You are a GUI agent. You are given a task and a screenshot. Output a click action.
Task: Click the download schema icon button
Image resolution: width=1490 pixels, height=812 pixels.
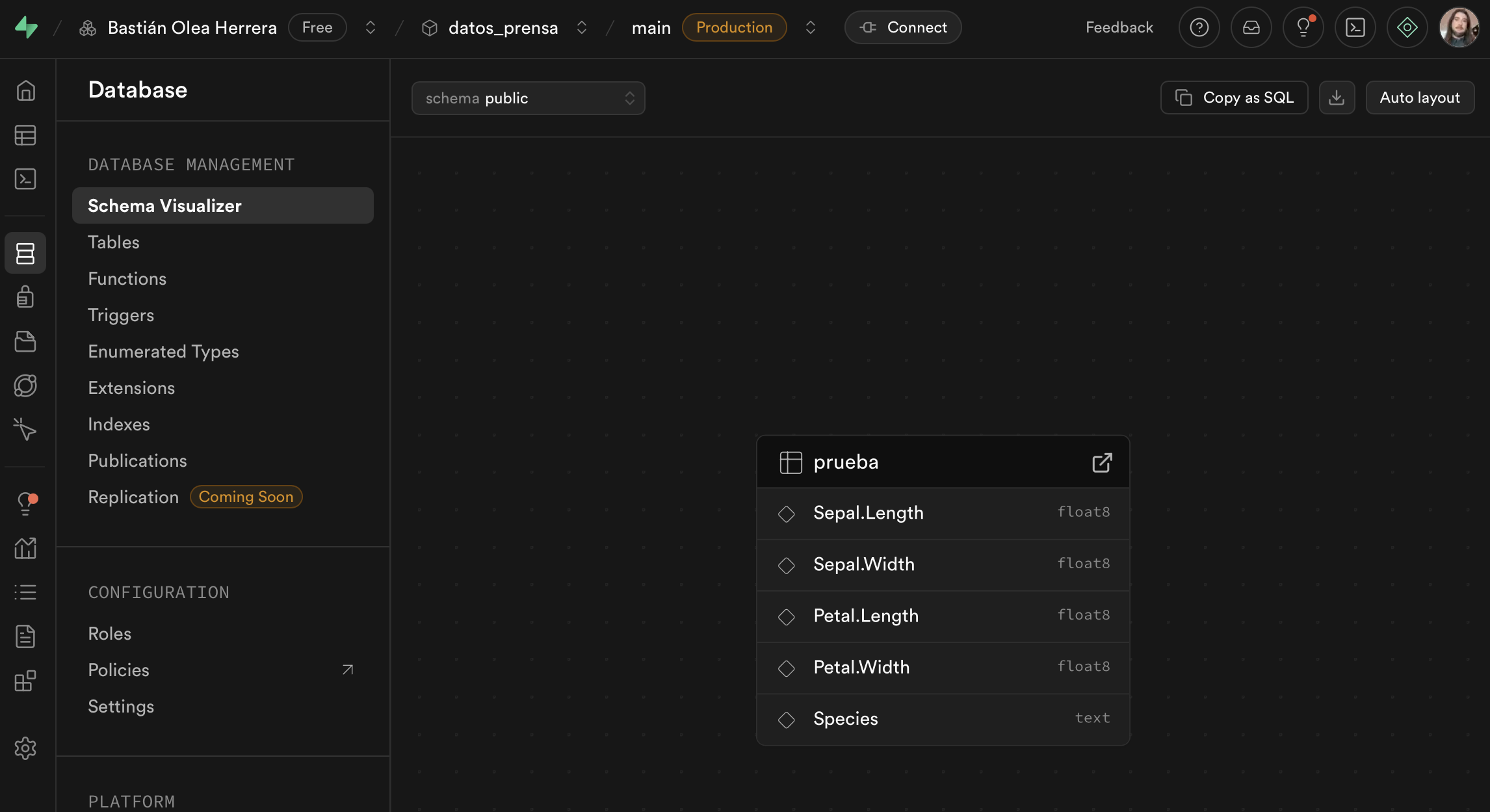pyautogui.click(x=1337, y=98)
